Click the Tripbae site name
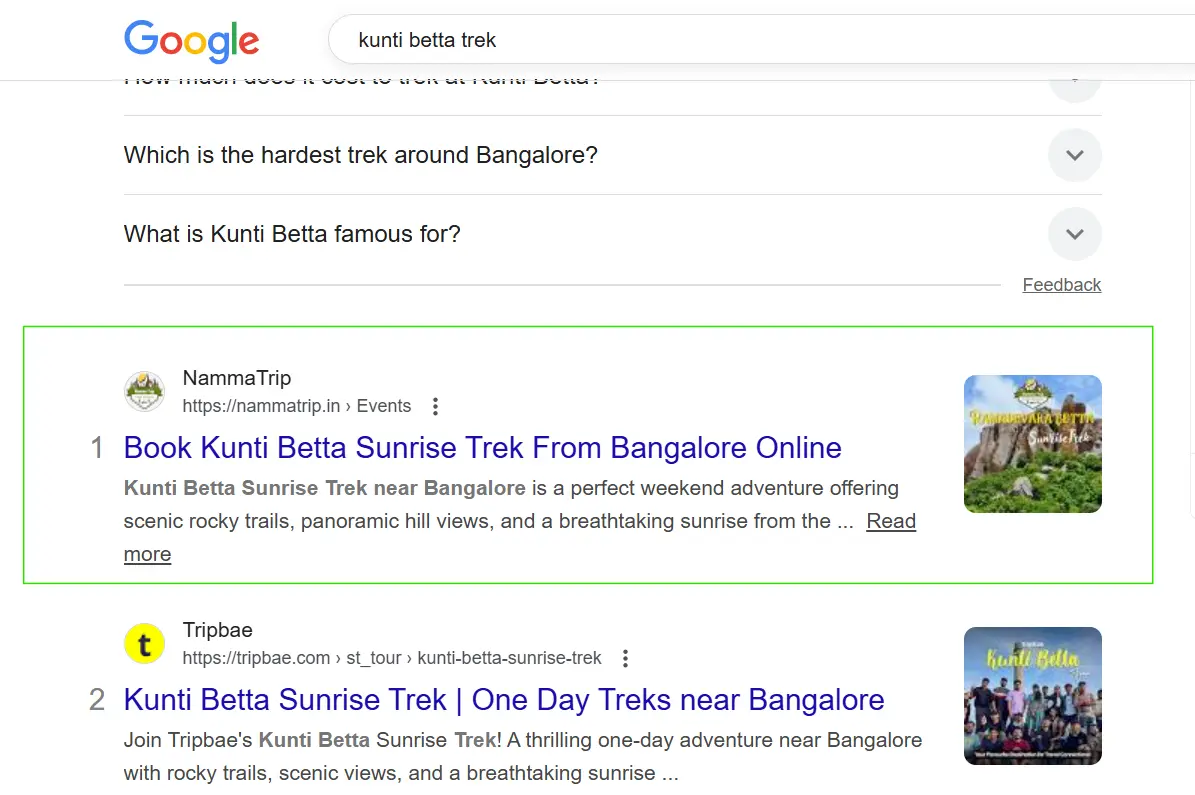This screenshot has width=1195, height=795. [x=217, y=630]
